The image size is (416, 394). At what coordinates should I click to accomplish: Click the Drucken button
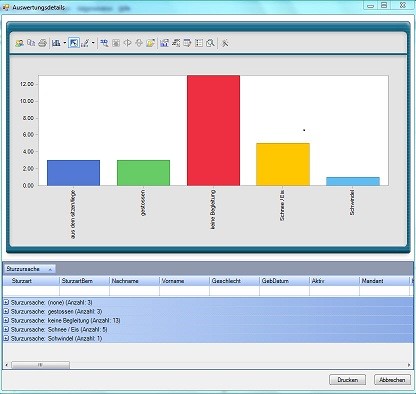[x=347, y=380]
